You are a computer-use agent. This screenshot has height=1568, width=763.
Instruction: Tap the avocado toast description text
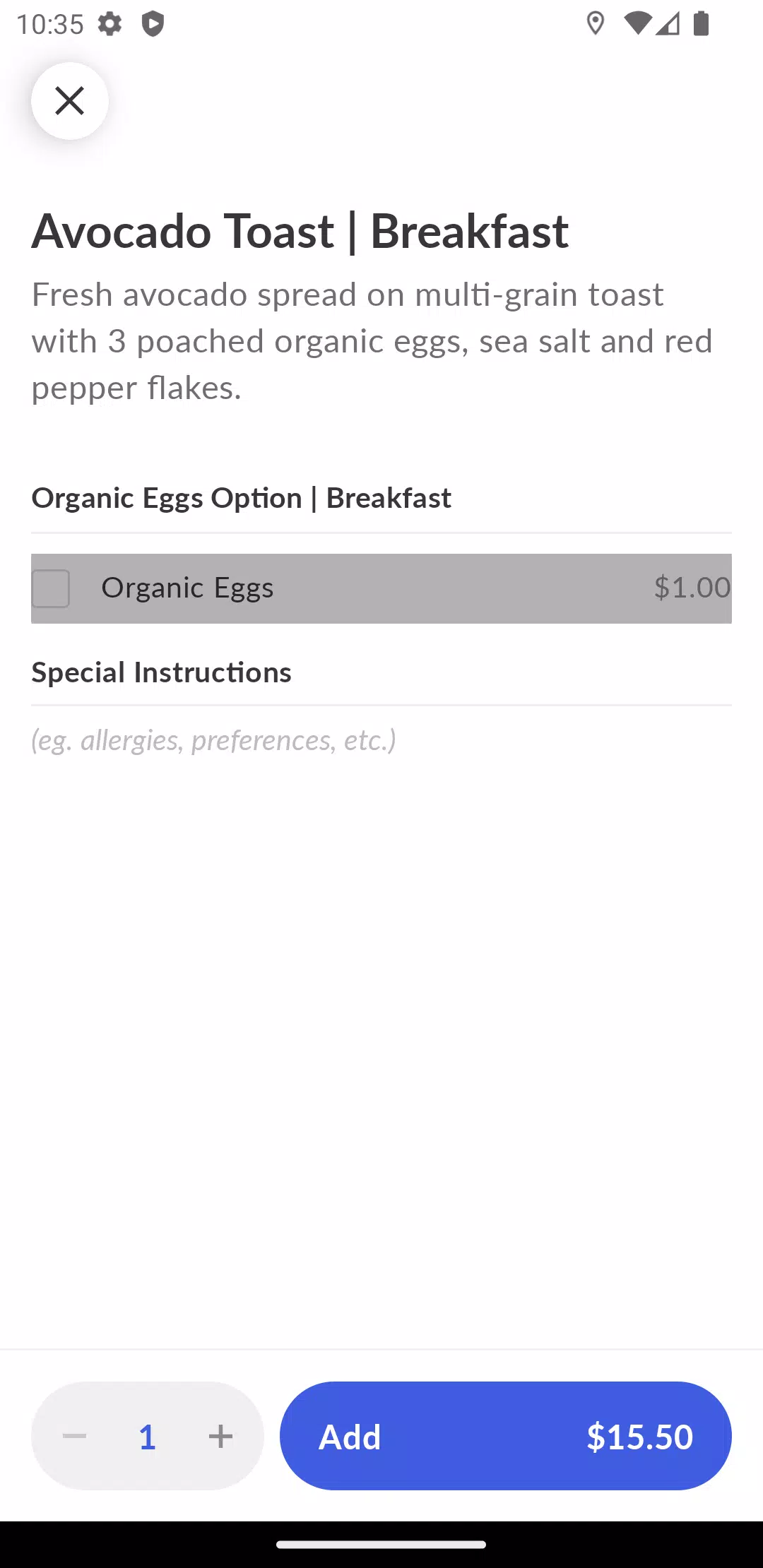pos(372,341)
